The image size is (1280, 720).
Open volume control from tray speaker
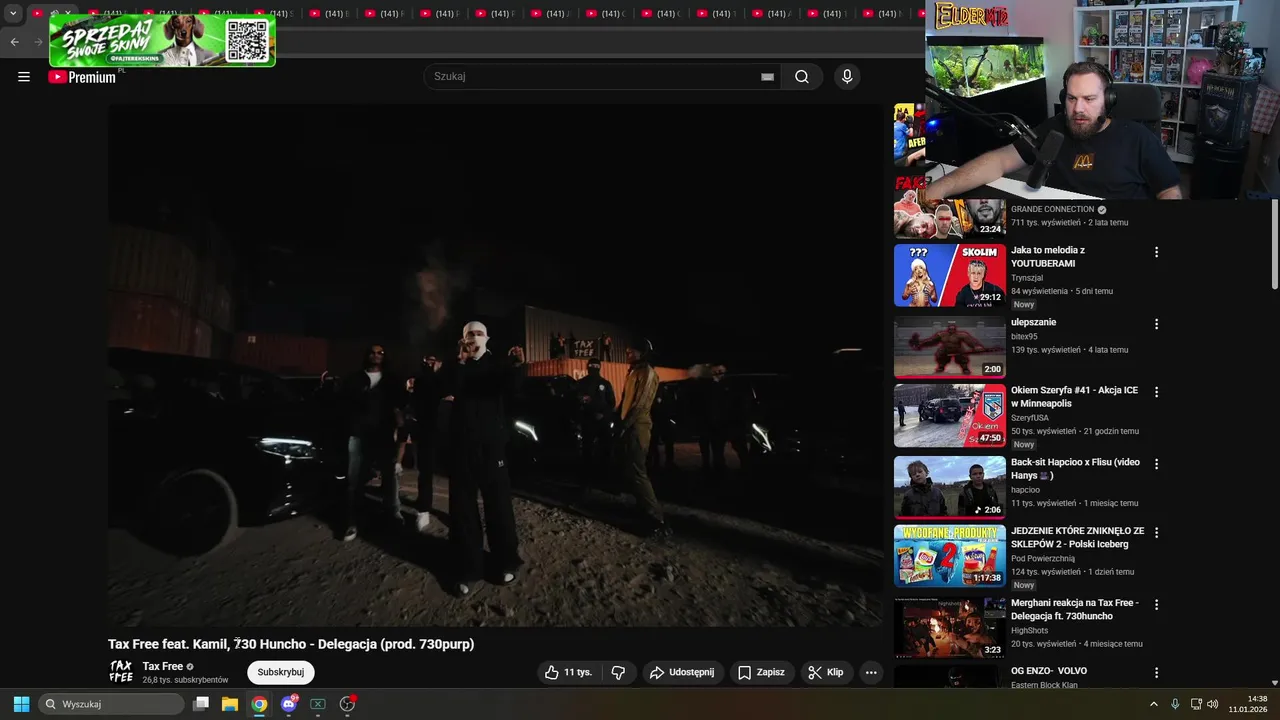[x=1213, y=704]
